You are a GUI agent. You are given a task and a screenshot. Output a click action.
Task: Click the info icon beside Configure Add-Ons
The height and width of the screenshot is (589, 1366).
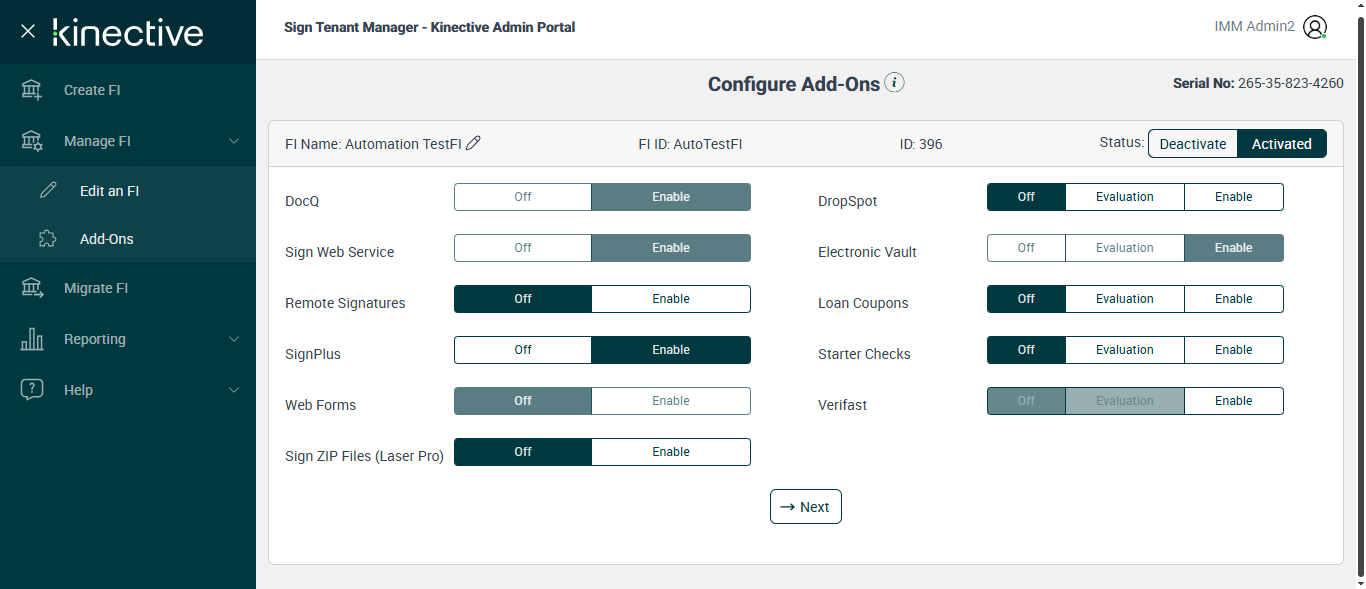(x=895, y=83)
